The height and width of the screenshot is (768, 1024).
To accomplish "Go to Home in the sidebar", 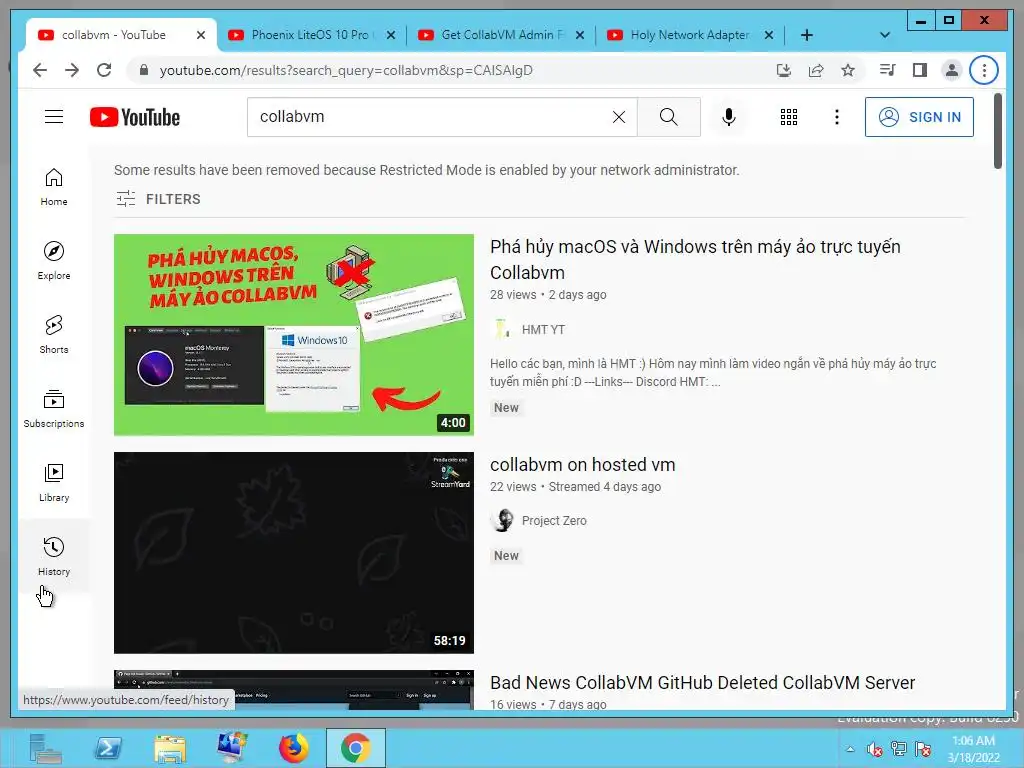I will tap(54, 187).
